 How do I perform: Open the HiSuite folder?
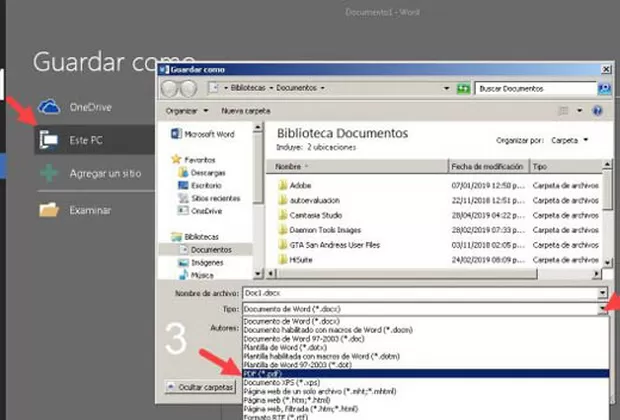point(295,260)
